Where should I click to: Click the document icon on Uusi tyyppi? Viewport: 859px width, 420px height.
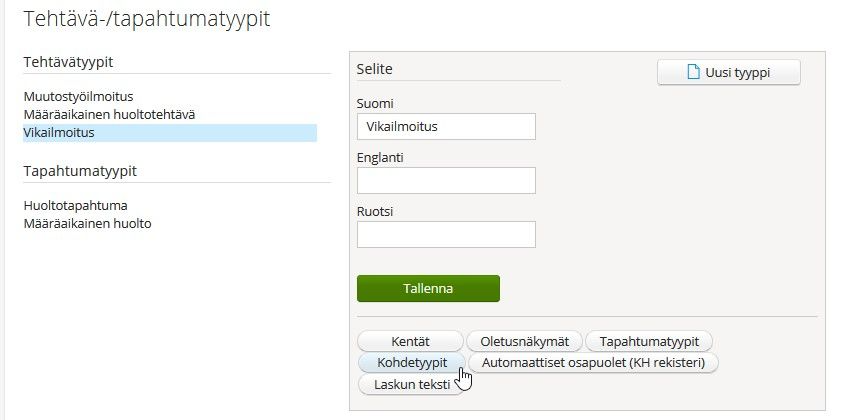click(691, 72)
